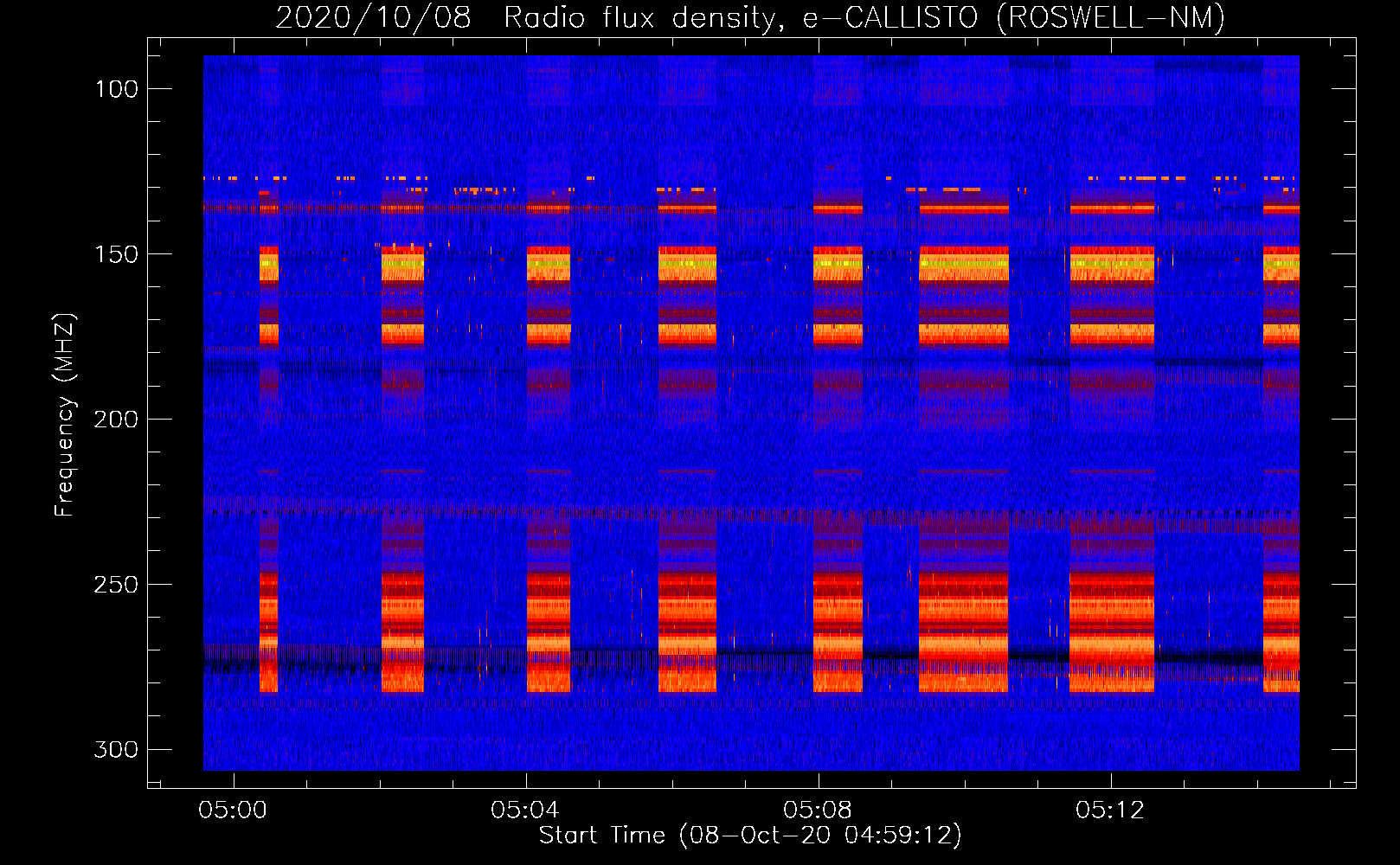Image resolution: width=1400 pixels, height=865 pixels.
Task: Click the plot title with date 2020/10/08
Action: (750, 17)
